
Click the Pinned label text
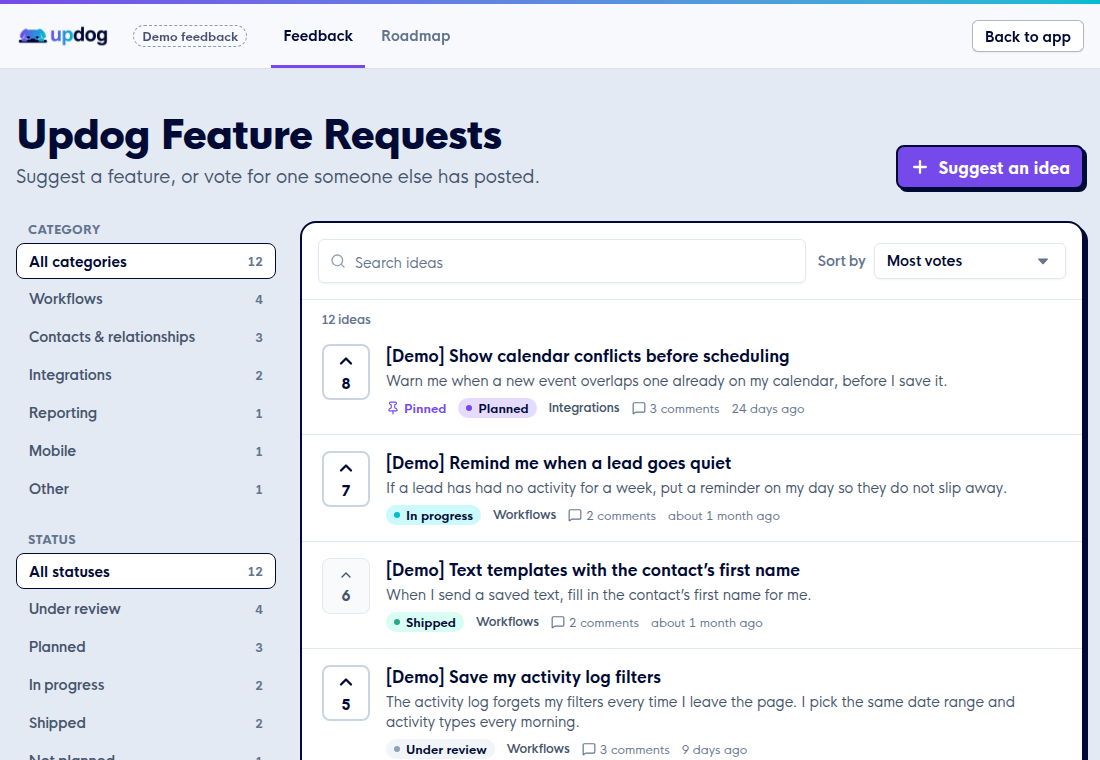(425, 408)
